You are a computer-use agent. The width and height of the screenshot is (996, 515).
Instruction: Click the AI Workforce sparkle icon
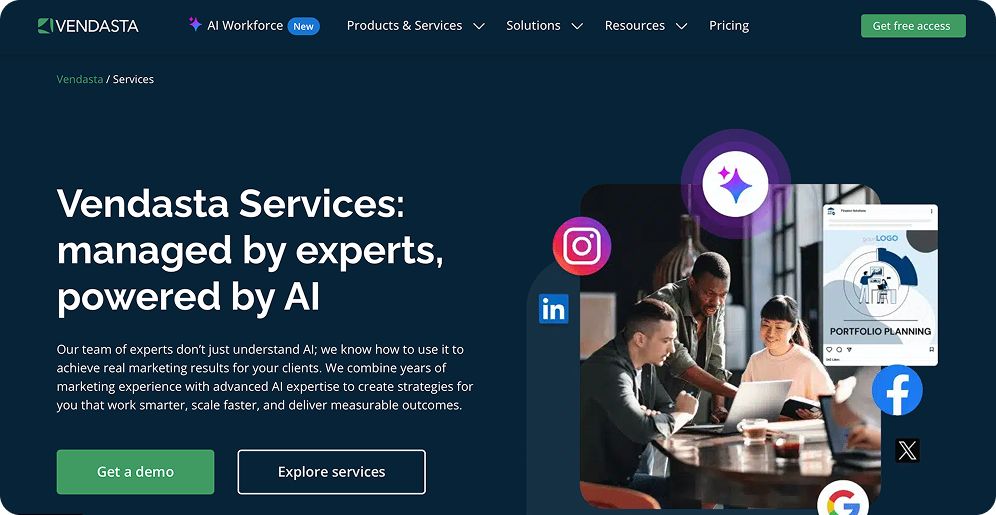pyautogui.click(x=195, y=25)
